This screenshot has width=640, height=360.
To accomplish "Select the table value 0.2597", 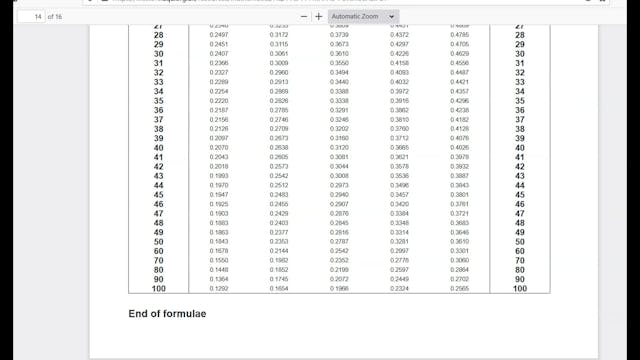I will [x=399, y=269].
